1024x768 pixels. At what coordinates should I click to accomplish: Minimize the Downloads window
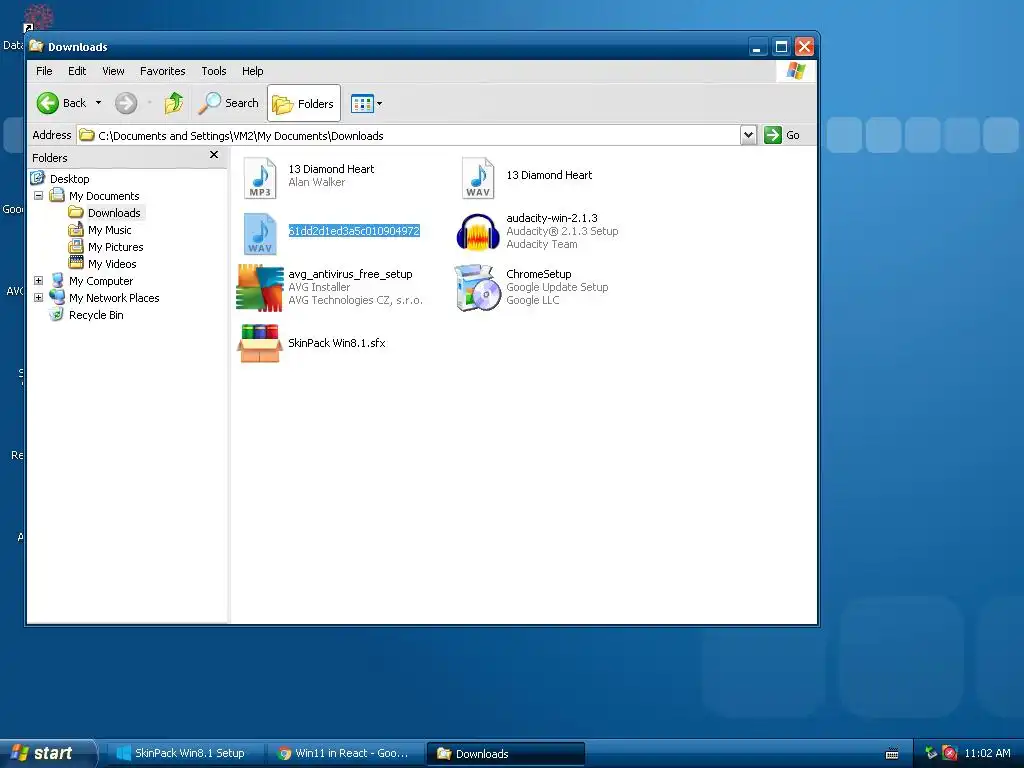point(757,46)
